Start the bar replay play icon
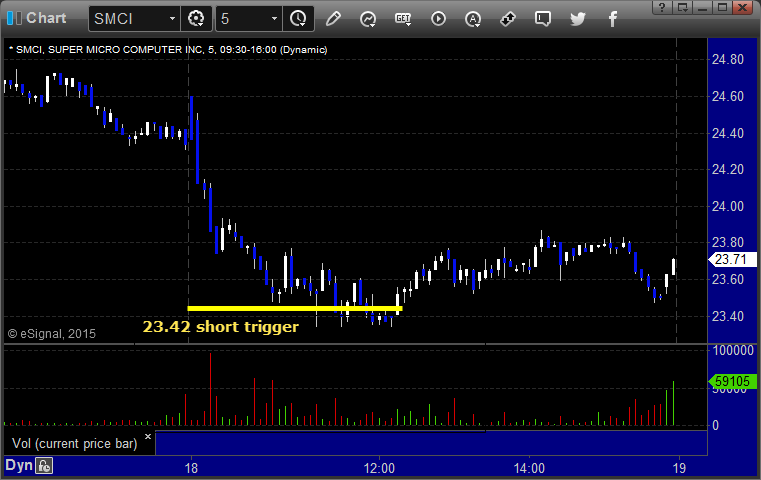Viewport: 761px width, 480px height. pyautogui.click(x=438, y=19)
